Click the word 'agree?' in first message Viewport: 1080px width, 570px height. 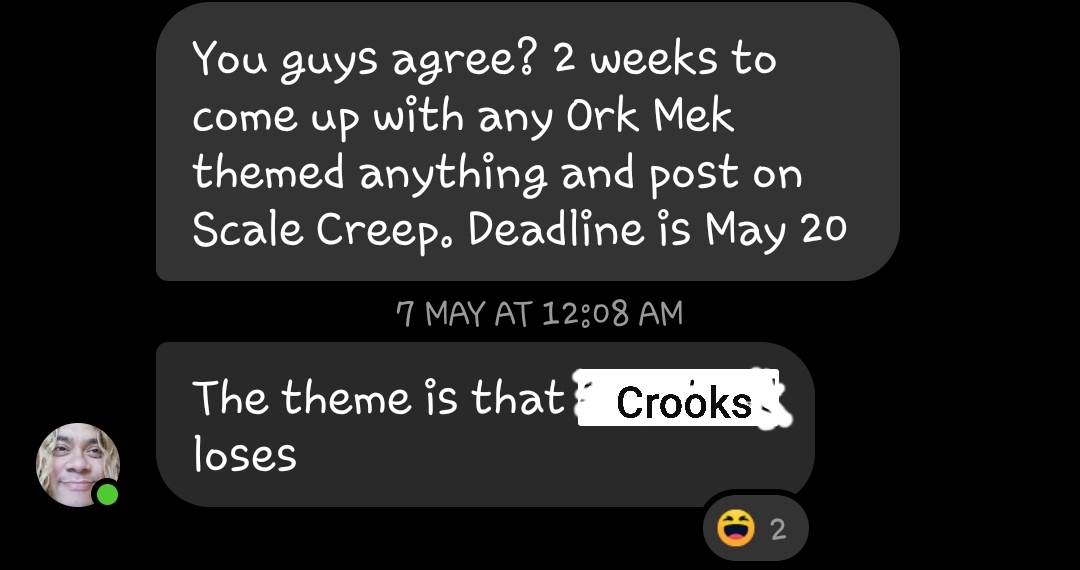point(463,61)
